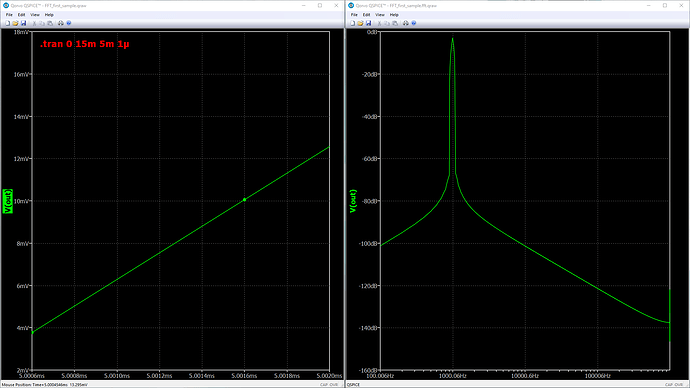Open the help icon in left toolbar
The height and width of the screenshot is (388, 690).
69,23
